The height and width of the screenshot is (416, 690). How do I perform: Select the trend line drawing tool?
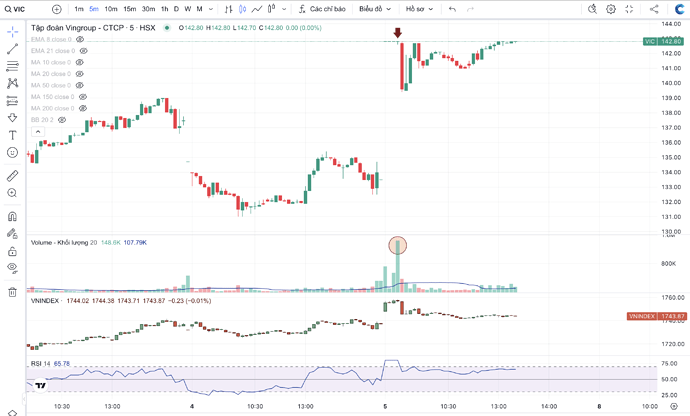coord(12,49)
